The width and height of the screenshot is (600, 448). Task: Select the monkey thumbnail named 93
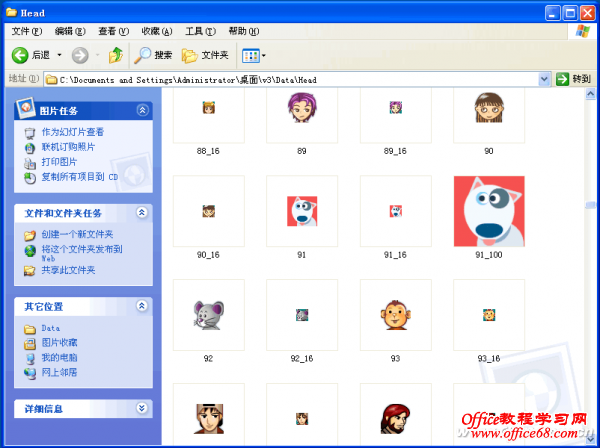(395, 315)
